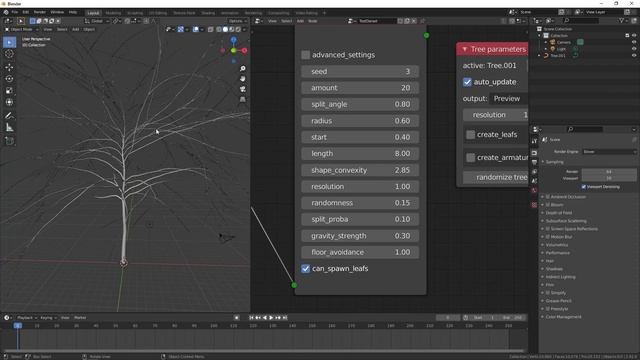Click the blue current frame marker in timeline

(18, 326)
